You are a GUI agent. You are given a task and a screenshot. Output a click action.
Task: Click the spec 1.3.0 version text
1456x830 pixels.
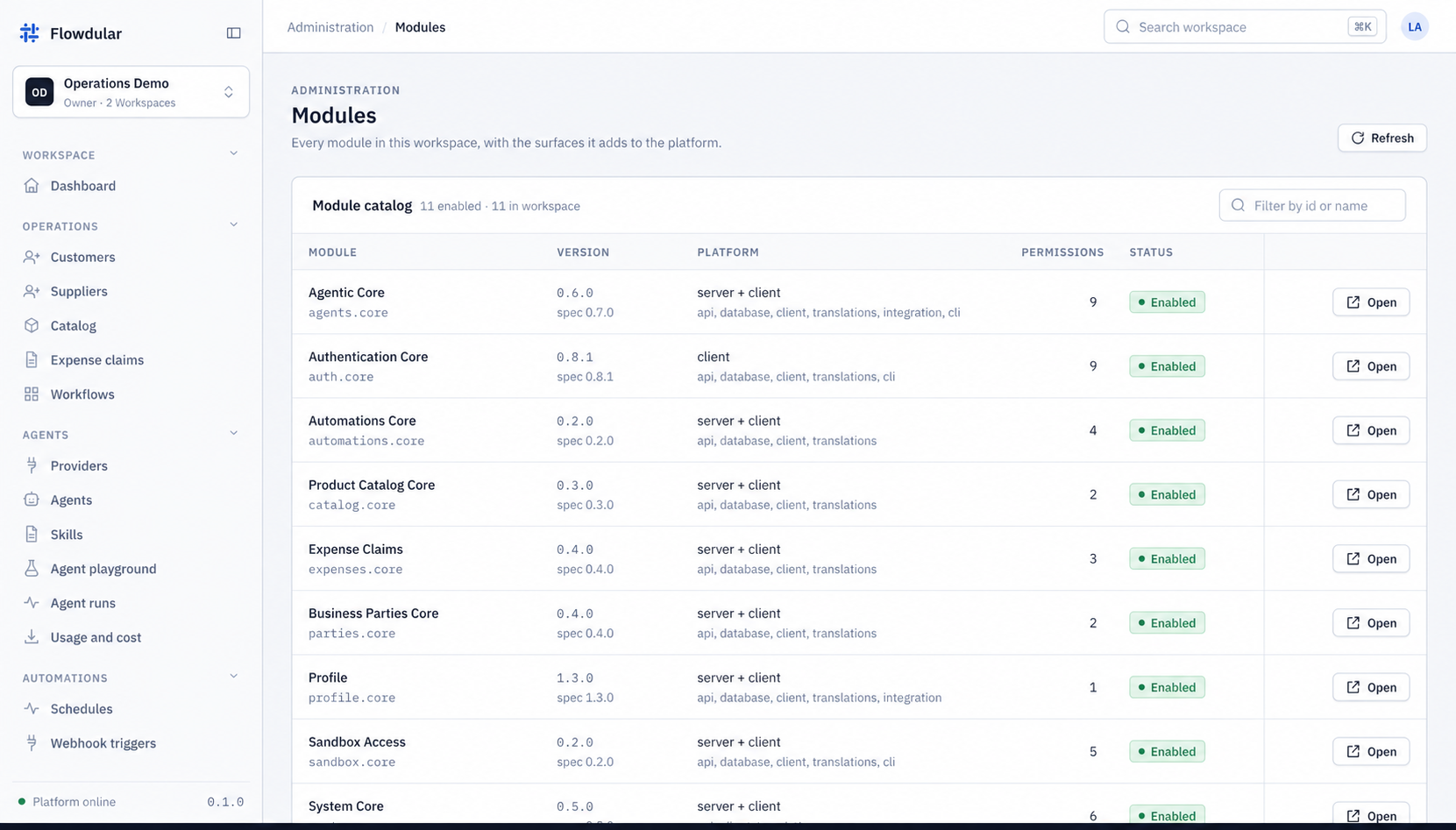click(x=585, y=698)
